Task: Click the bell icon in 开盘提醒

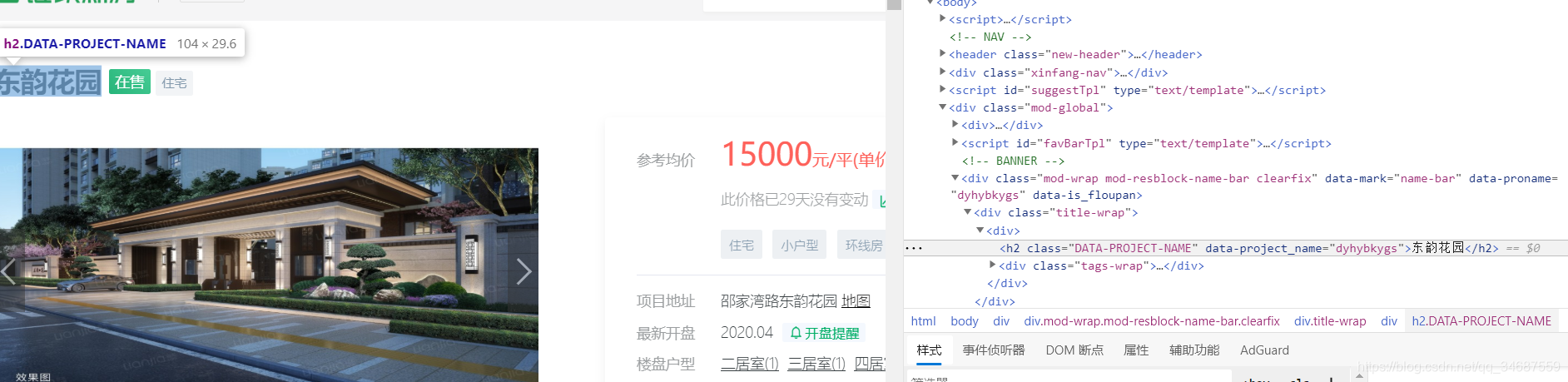Action: 796,333
